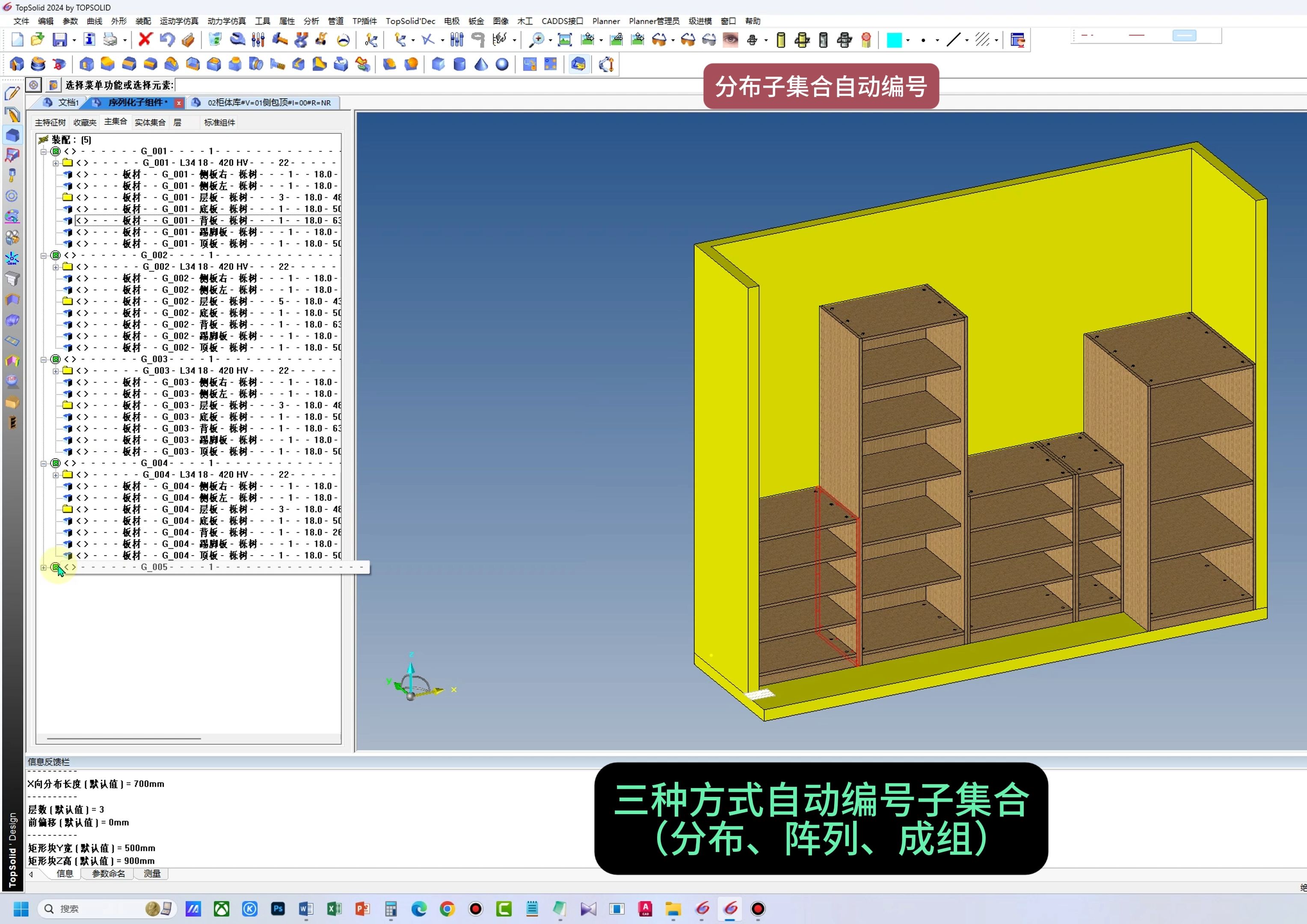The width and height of the screenshot is (1307, 924).
Task: Click the Undo icon
Action: tap(166, 40)
